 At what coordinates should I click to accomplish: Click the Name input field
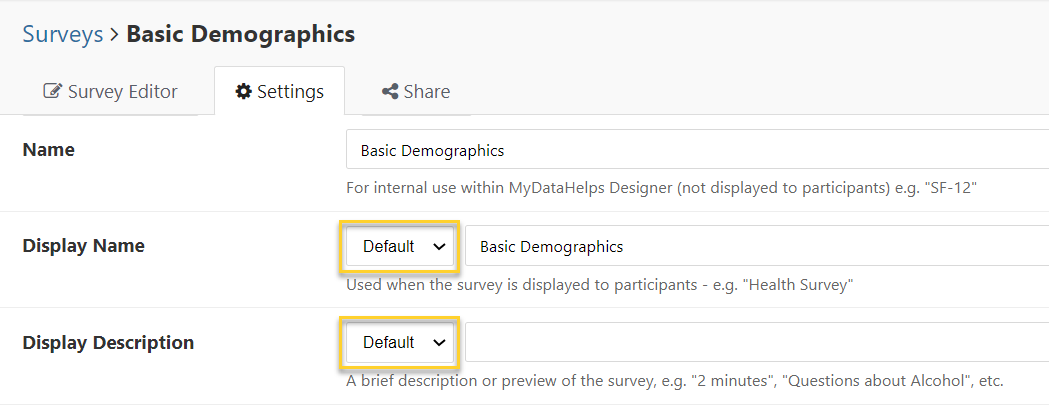(697, 150)
